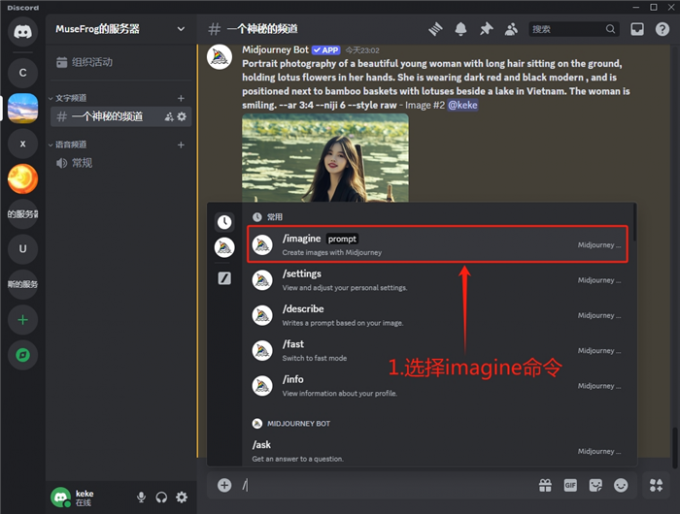Screen dimensions: 680x514
Task: Choose the /imagine prompt command
Action: pyautogui.click(x=437, y=245)
